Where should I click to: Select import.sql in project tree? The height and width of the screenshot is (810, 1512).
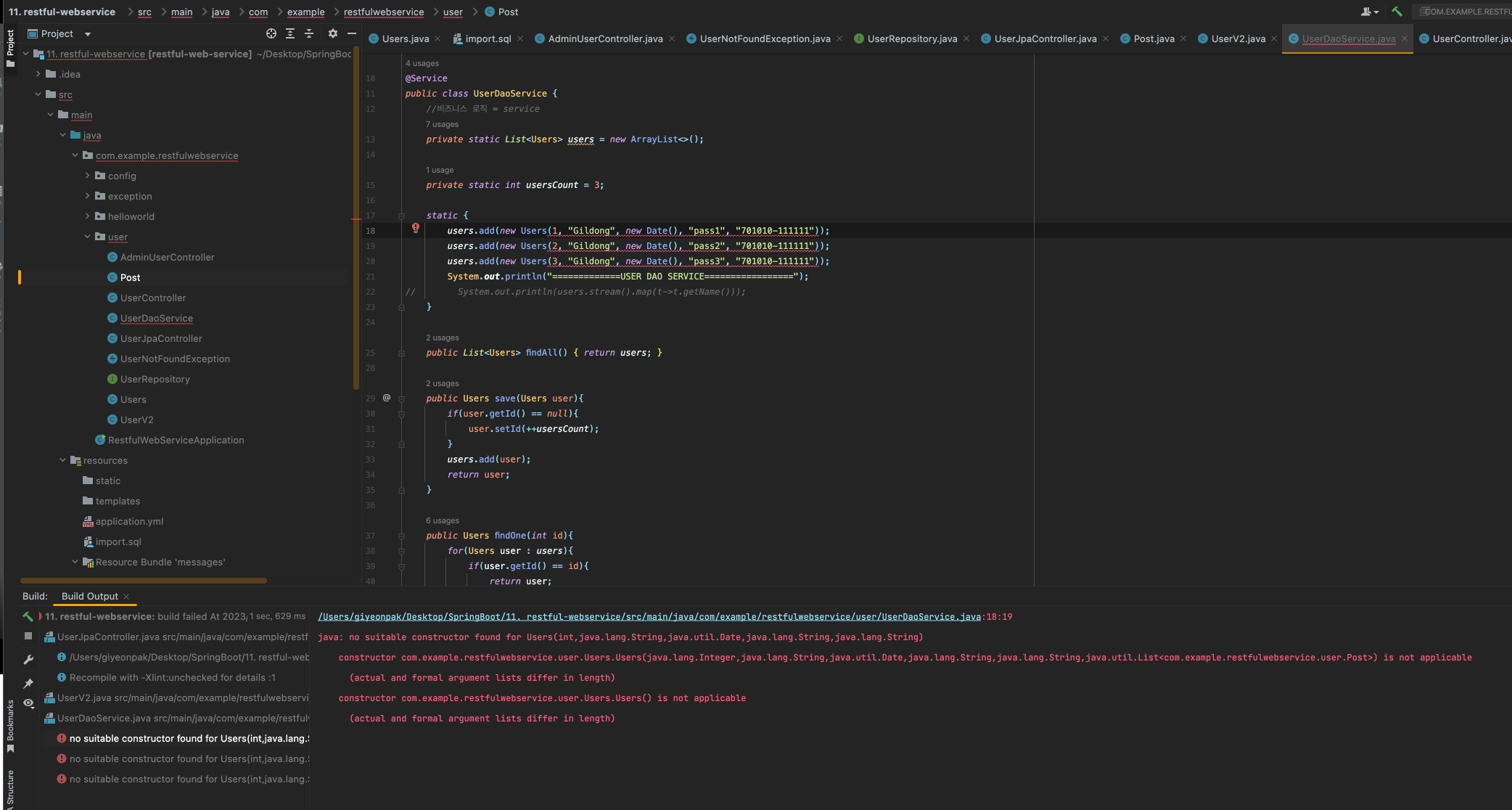click(118, 541)
